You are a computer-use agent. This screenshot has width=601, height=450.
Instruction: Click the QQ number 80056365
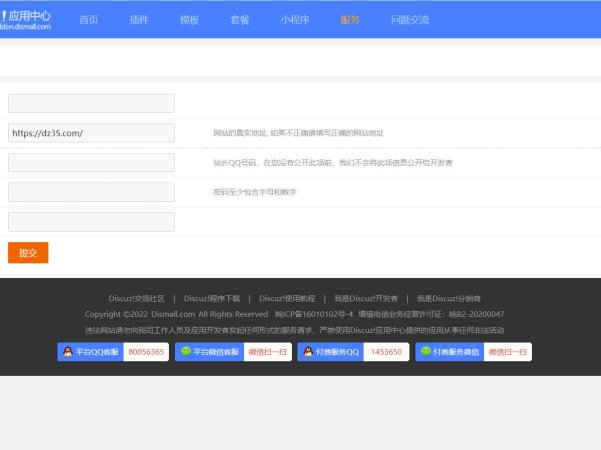[146, 352]
